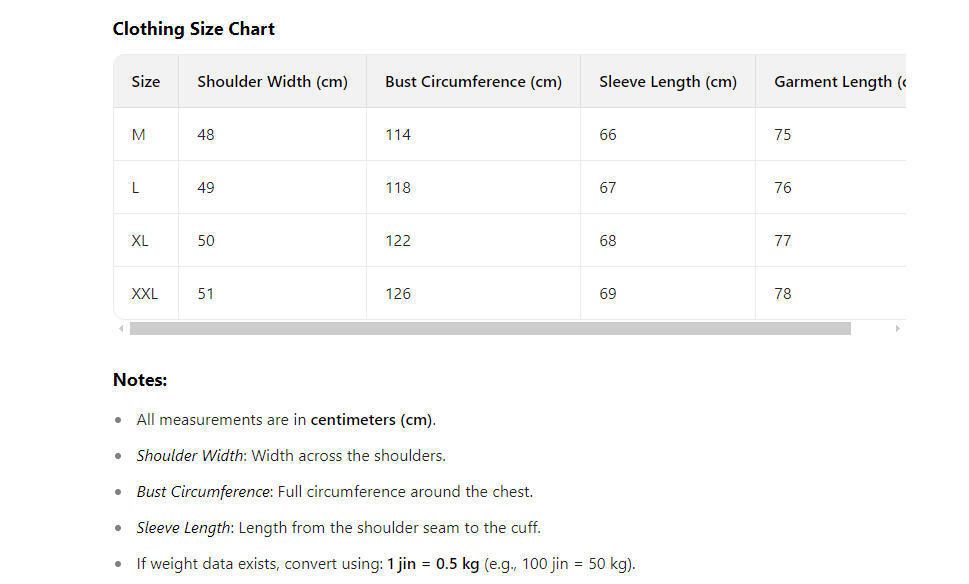
Task: Click the table's left scroll arrow
Action: coord(121,328)
